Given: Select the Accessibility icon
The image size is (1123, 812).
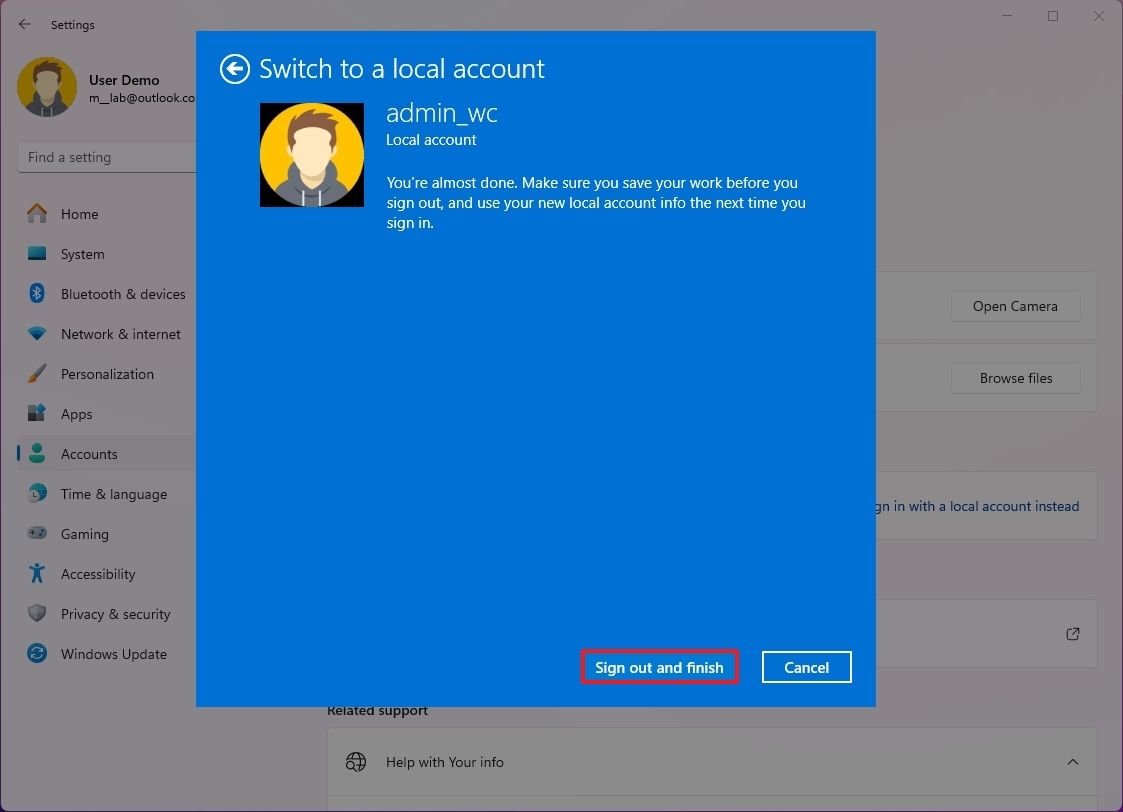Looking at the screenshot, I should [x=36, y=574].
